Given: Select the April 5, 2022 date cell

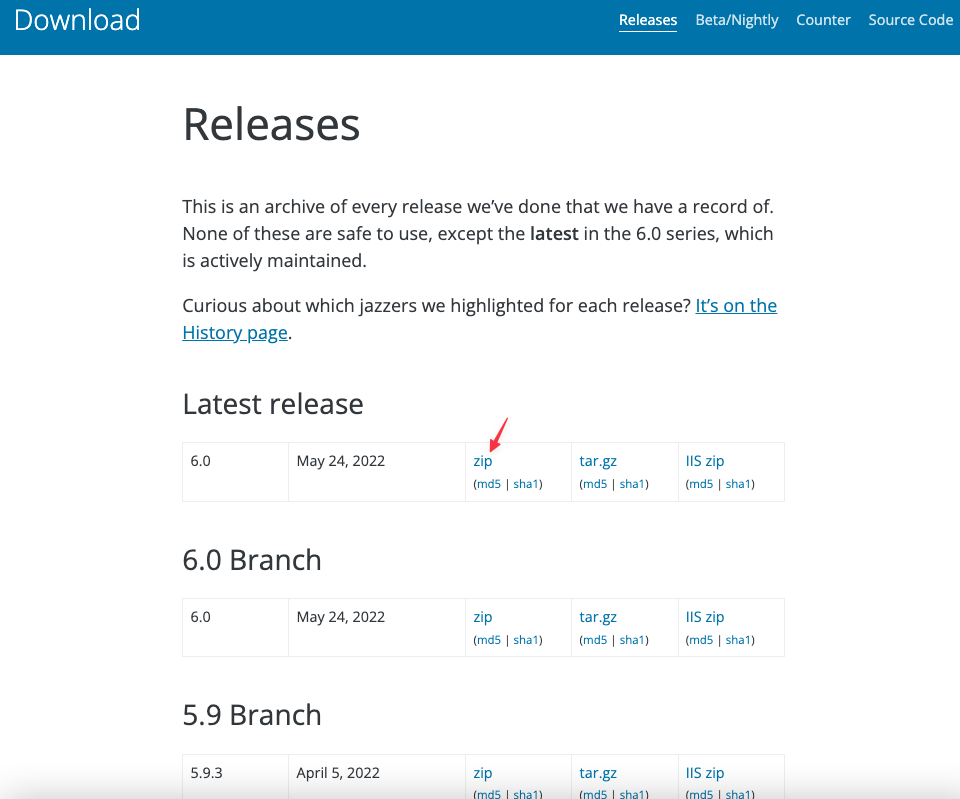Looking at the screenshot, I should [x=377, y=776].
